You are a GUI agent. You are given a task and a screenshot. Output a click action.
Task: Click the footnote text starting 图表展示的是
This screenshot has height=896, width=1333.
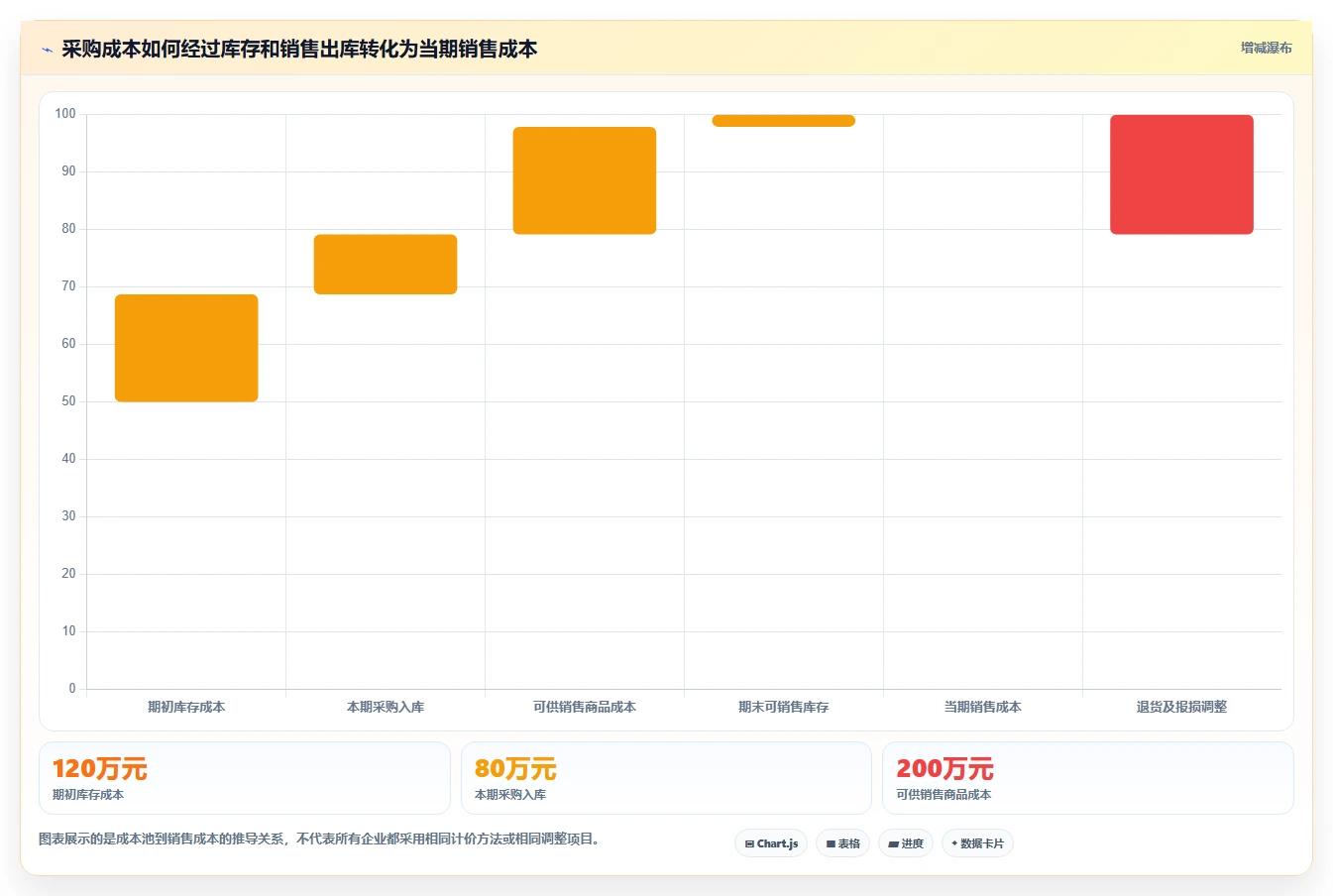pos(321,839)
